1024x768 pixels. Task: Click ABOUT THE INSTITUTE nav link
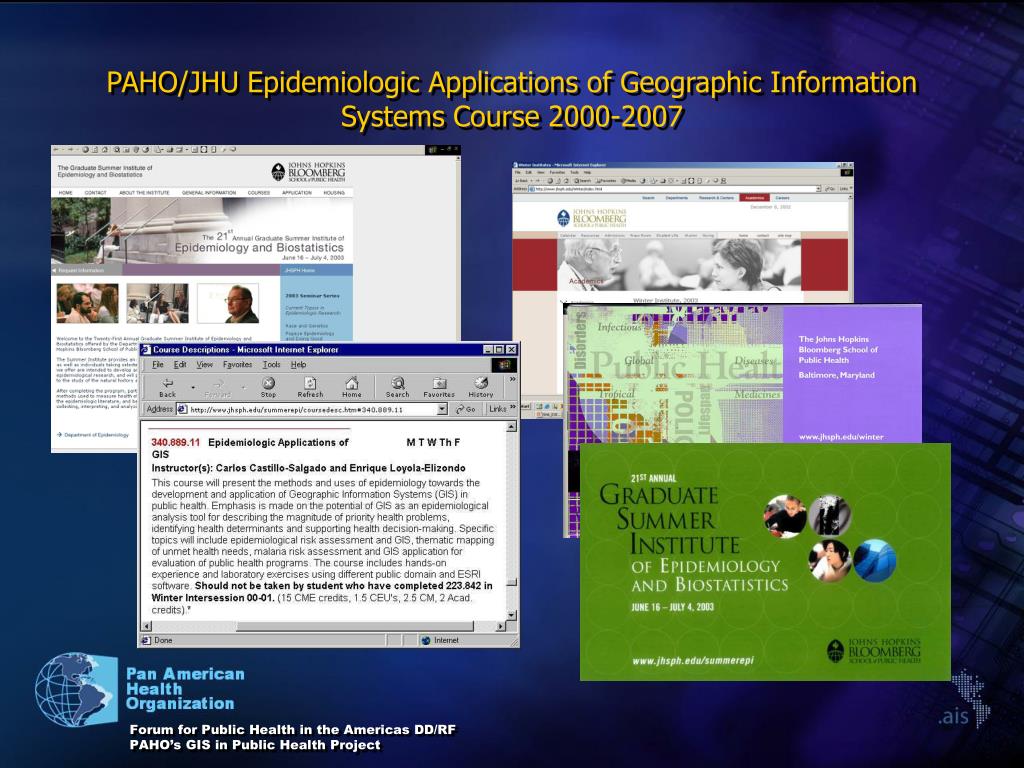point(144,193)
